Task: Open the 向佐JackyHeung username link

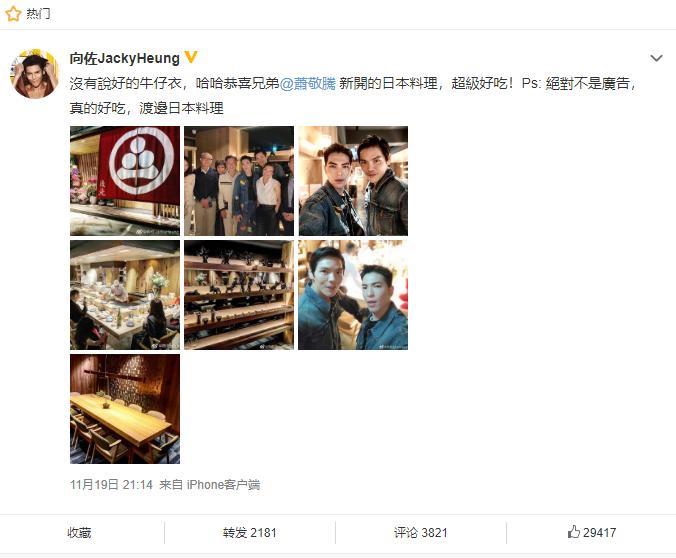Action: pos(125,58)
